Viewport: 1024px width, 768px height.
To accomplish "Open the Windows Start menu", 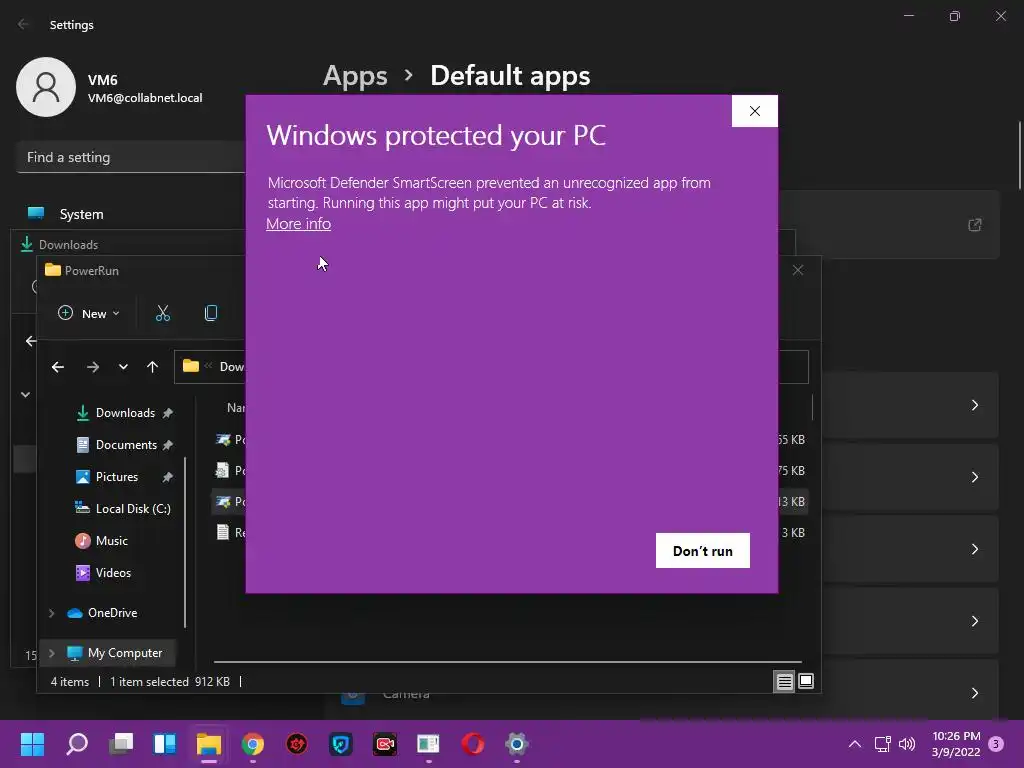I will (32, 744).
